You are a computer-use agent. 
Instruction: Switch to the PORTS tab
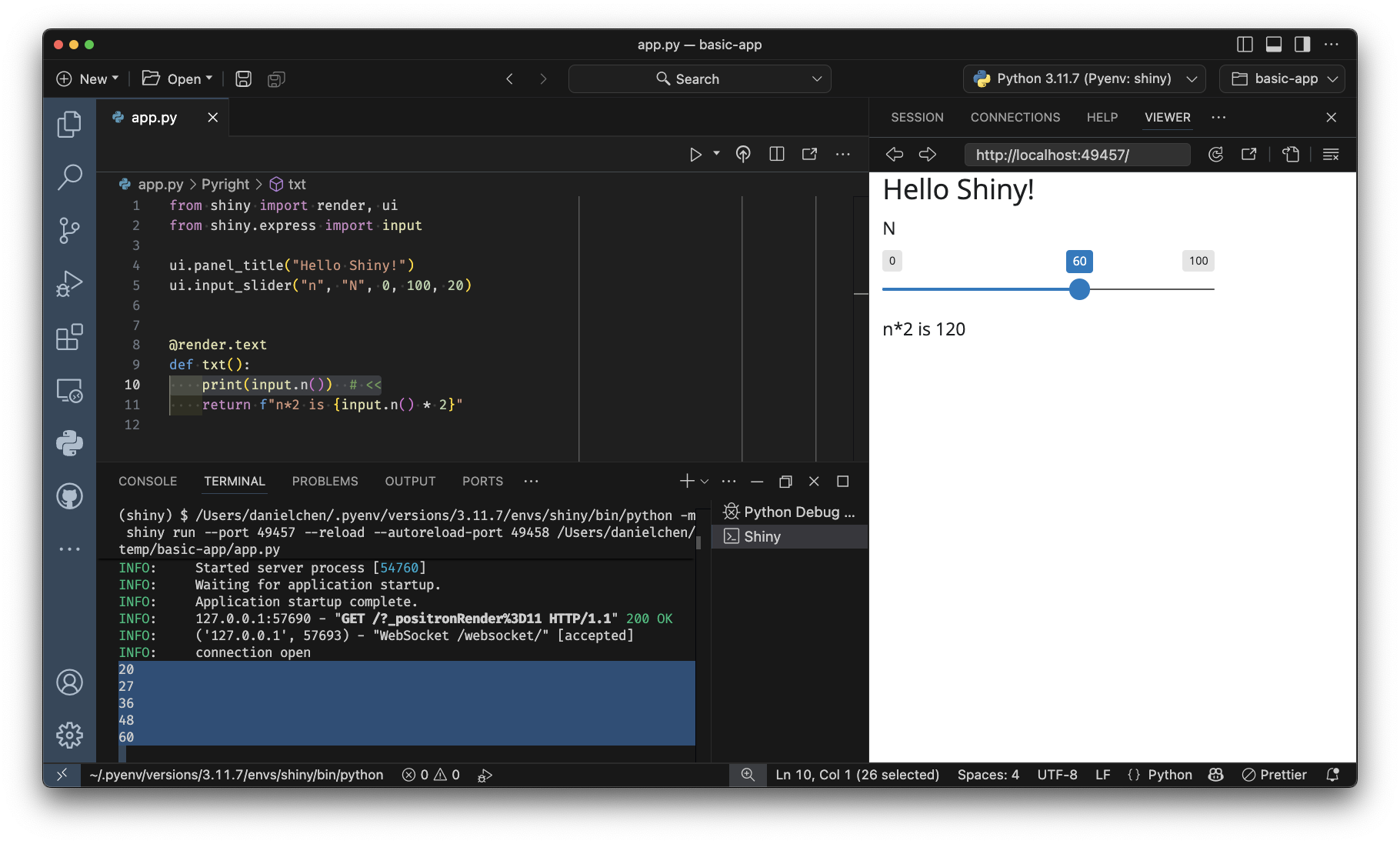482,481
